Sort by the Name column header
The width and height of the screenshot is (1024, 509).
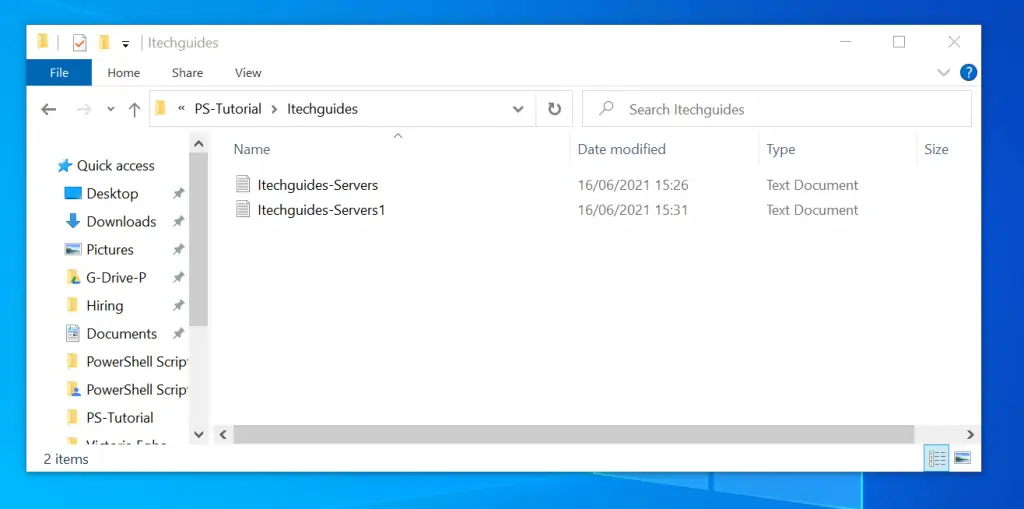[x=252, y=149]
